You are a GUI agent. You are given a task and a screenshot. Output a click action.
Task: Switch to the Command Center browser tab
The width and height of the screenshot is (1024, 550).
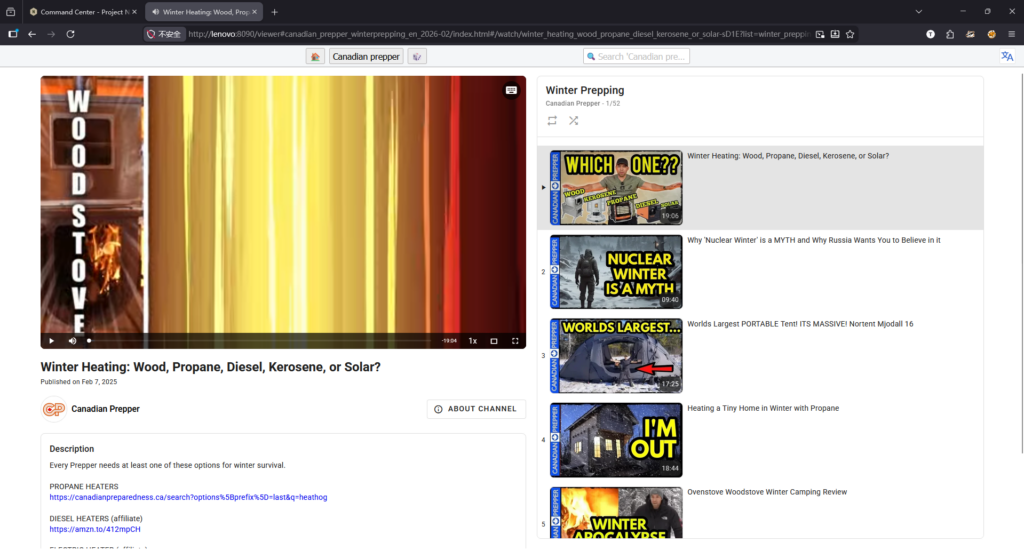pos(81,12)
